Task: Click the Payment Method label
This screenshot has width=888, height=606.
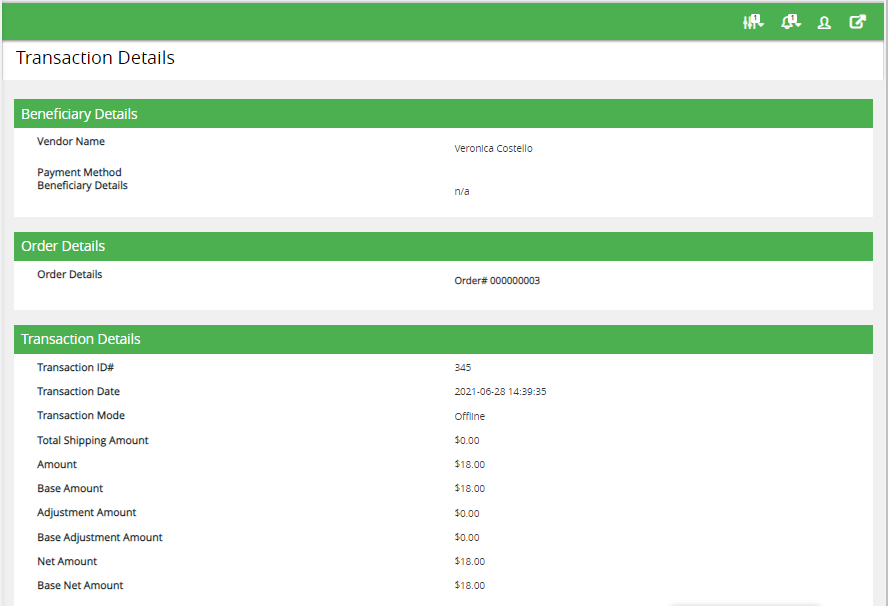Action: pos(79,172)
